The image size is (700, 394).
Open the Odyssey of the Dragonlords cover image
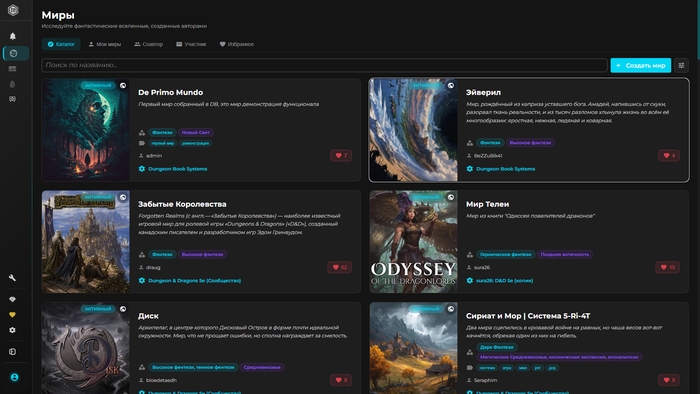[413, 242]
